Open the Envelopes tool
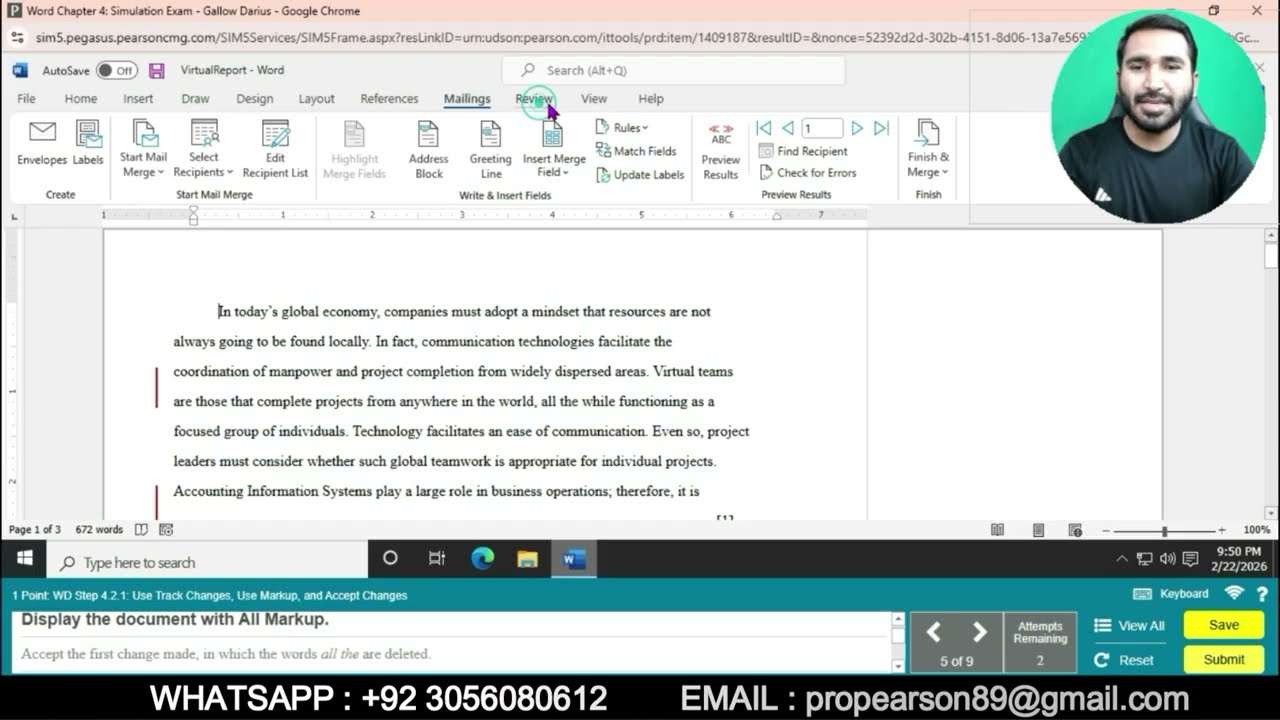The width and height of the screenshot is (1280, 720). 42,143
